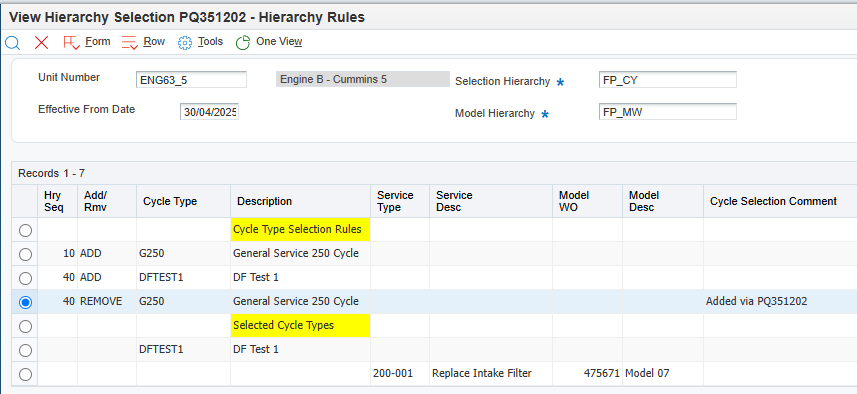This screenshot has height=394, width=857.
Task: Select the REMOVE G250 row radio button
Action: tap(25, 302)
